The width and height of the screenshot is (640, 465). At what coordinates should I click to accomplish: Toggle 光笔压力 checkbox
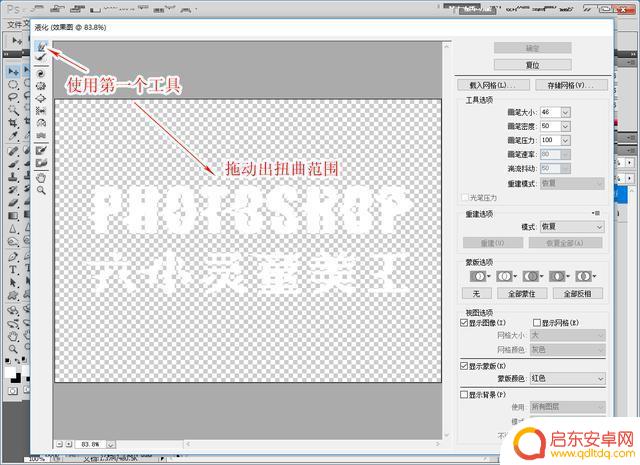(464, 198)
